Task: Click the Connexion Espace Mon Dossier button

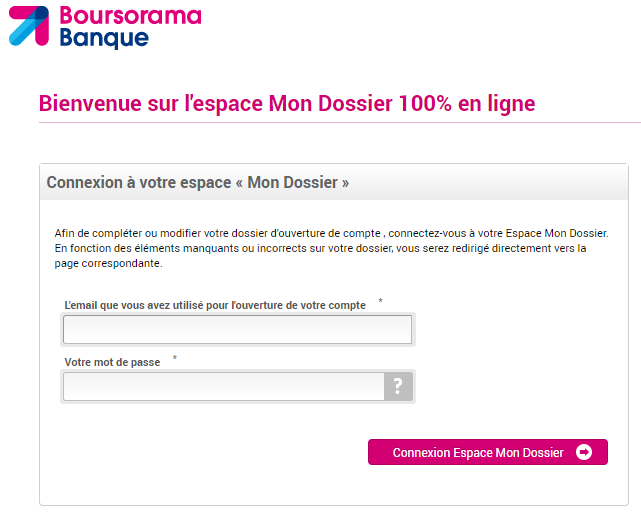Action: click(x=488, y=452)
